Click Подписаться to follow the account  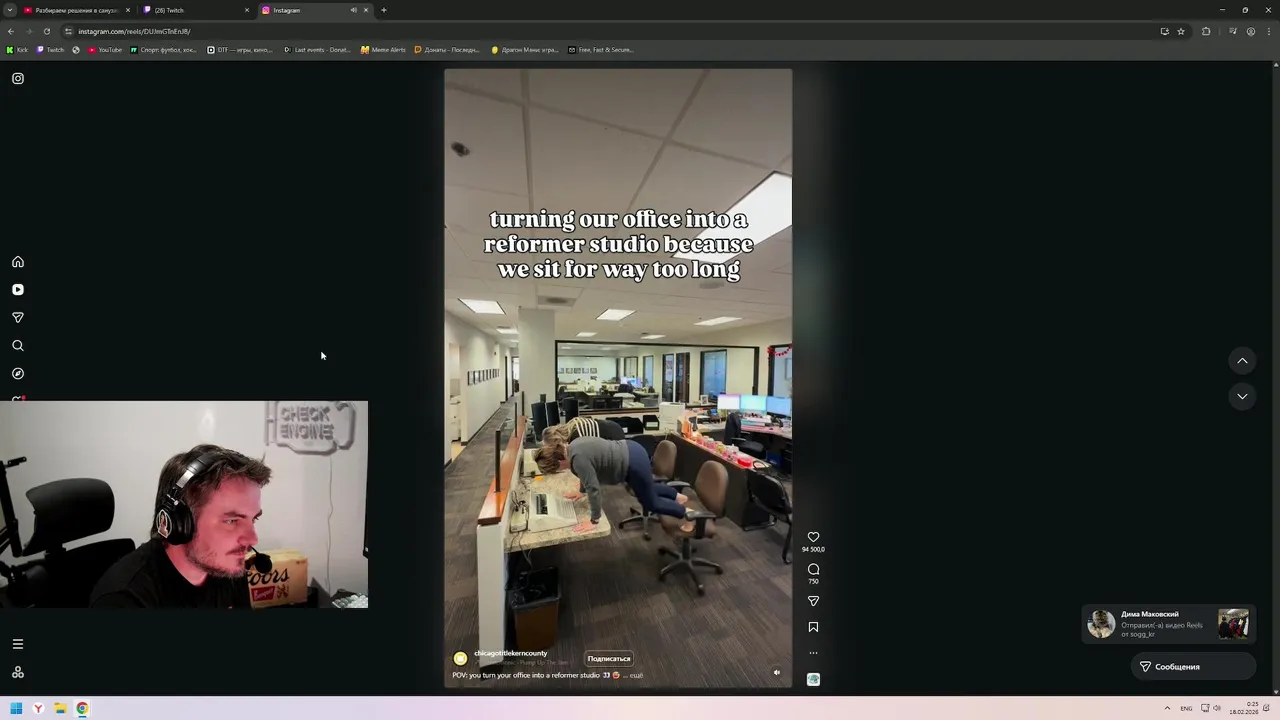tap(609, 659)
